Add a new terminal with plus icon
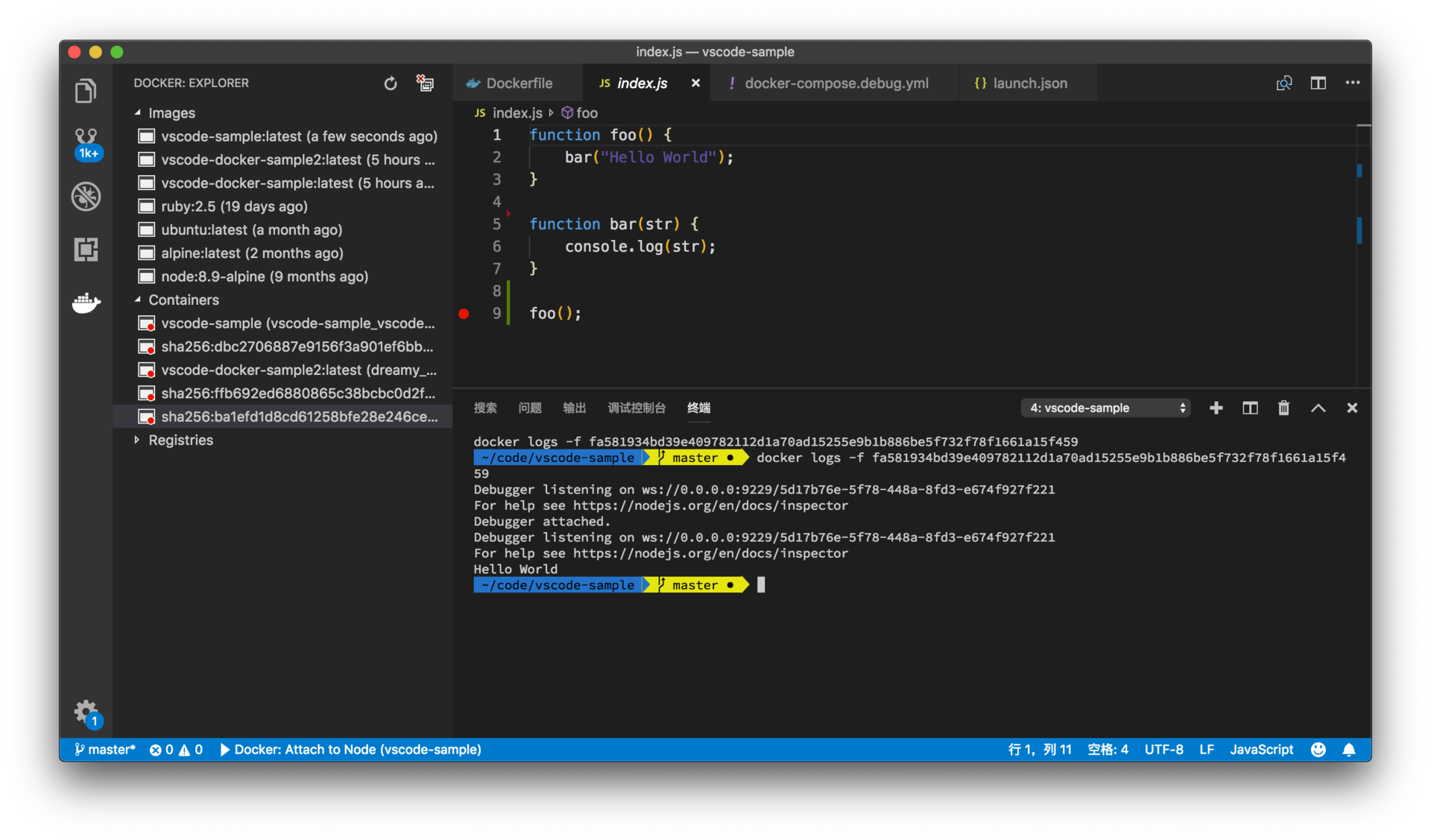This screenshot has width=1431, height=840. (x=1216, y=408)
